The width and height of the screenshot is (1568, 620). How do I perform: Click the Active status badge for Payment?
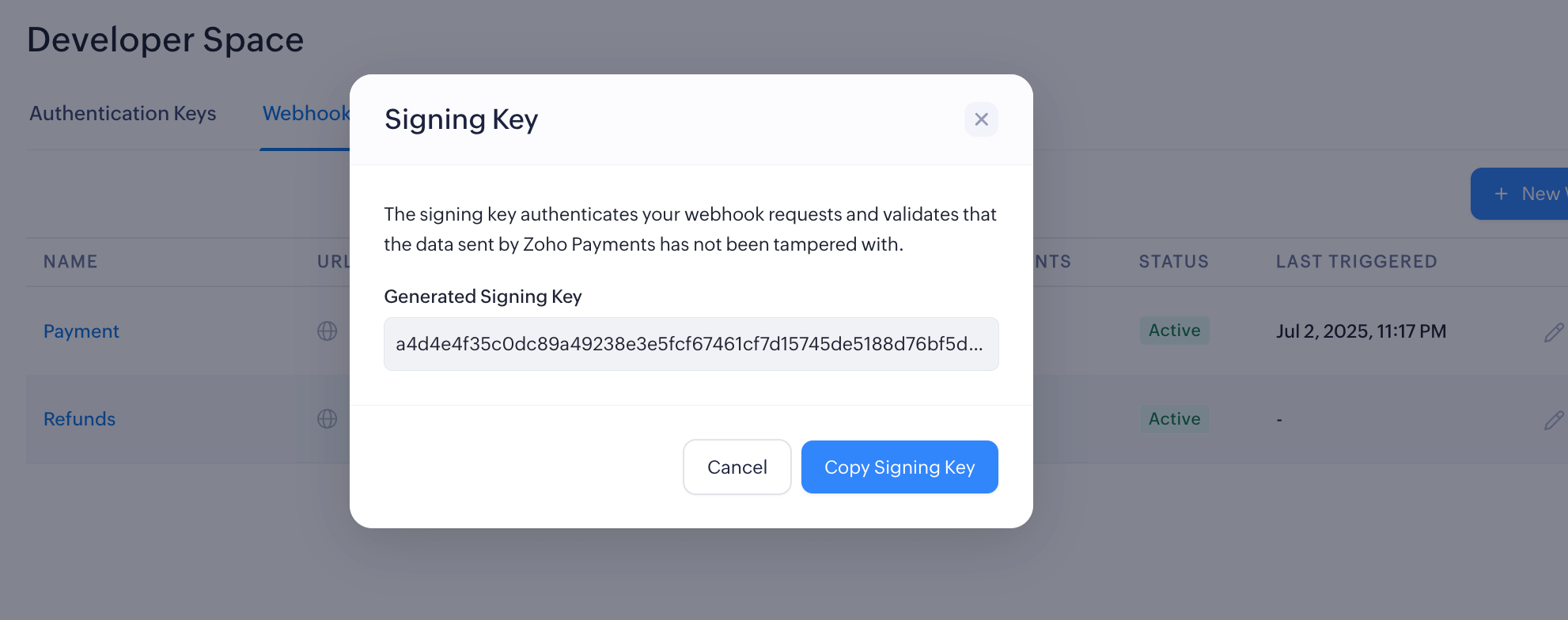pyautogui.click(x=1174, y=331)
